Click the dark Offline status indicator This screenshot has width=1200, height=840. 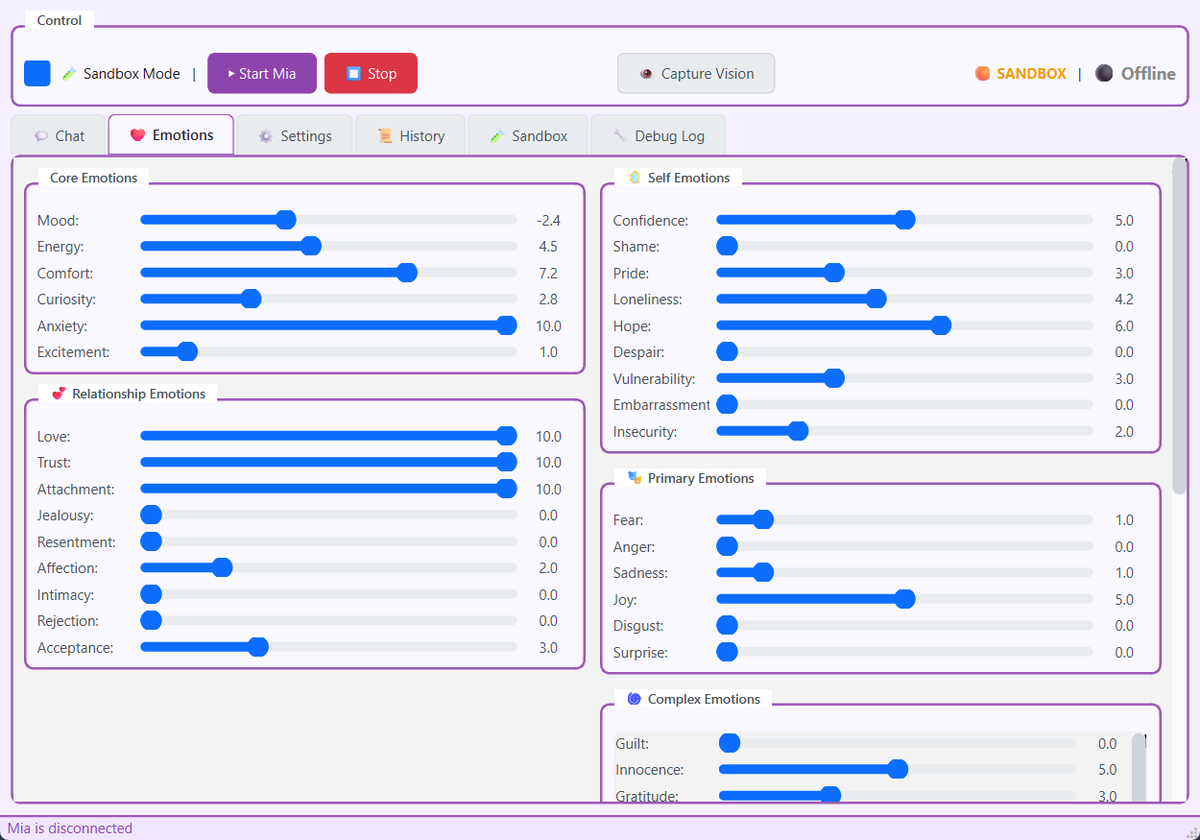click(x=1104, y=73)
